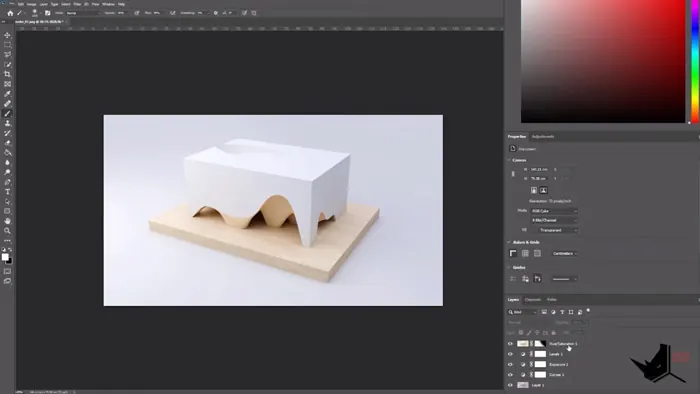The image size is (700, 394).
Task: Select the Paint Bucket tool
Action: [7, 153]
